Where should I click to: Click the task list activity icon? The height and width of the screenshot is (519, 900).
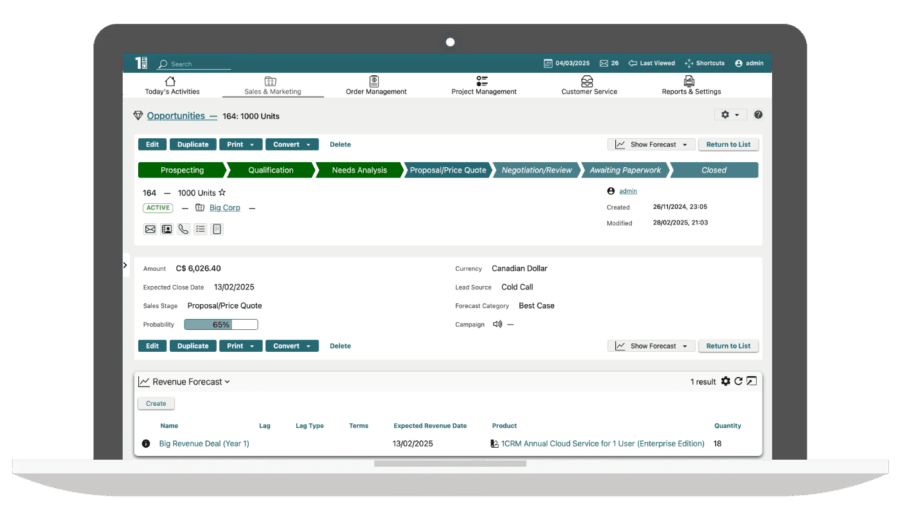(200, 229)
